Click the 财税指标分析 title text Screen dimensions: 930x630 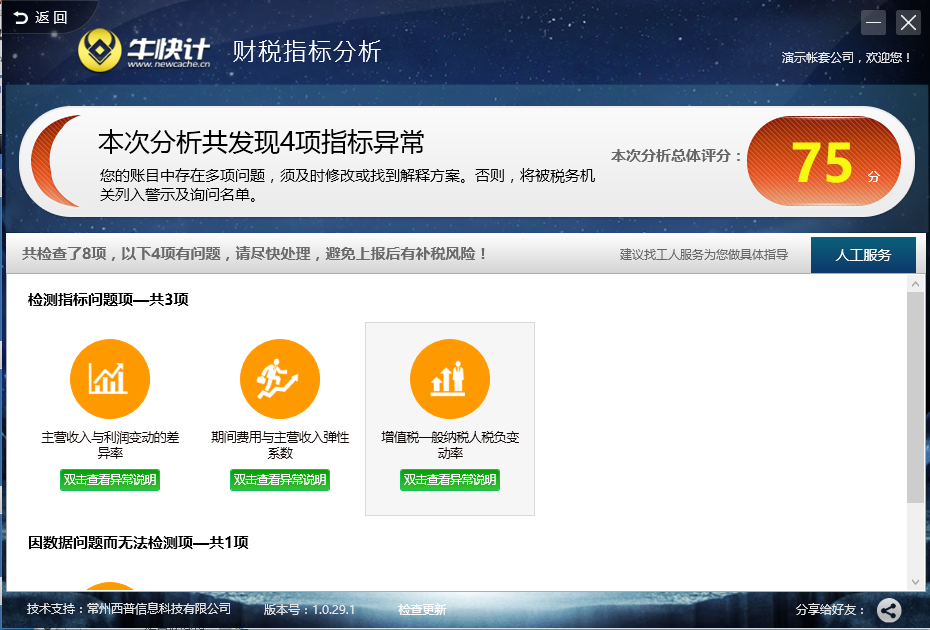306,51
